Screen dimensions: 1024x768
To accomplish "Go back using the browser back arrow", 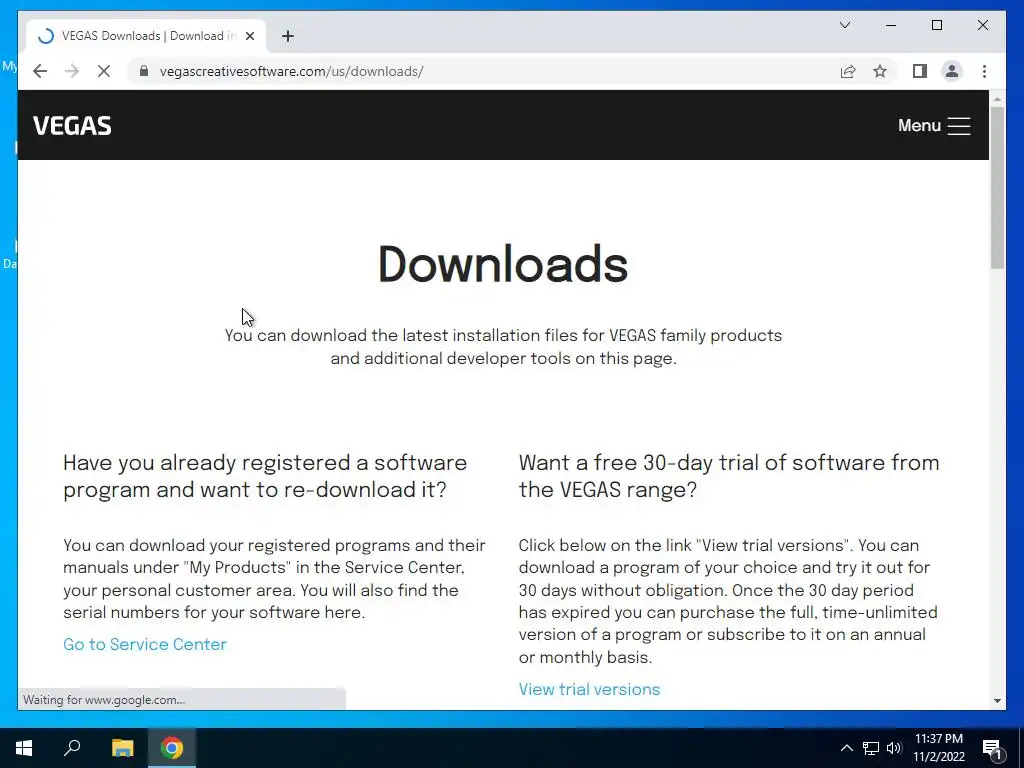I will [40, 71].
